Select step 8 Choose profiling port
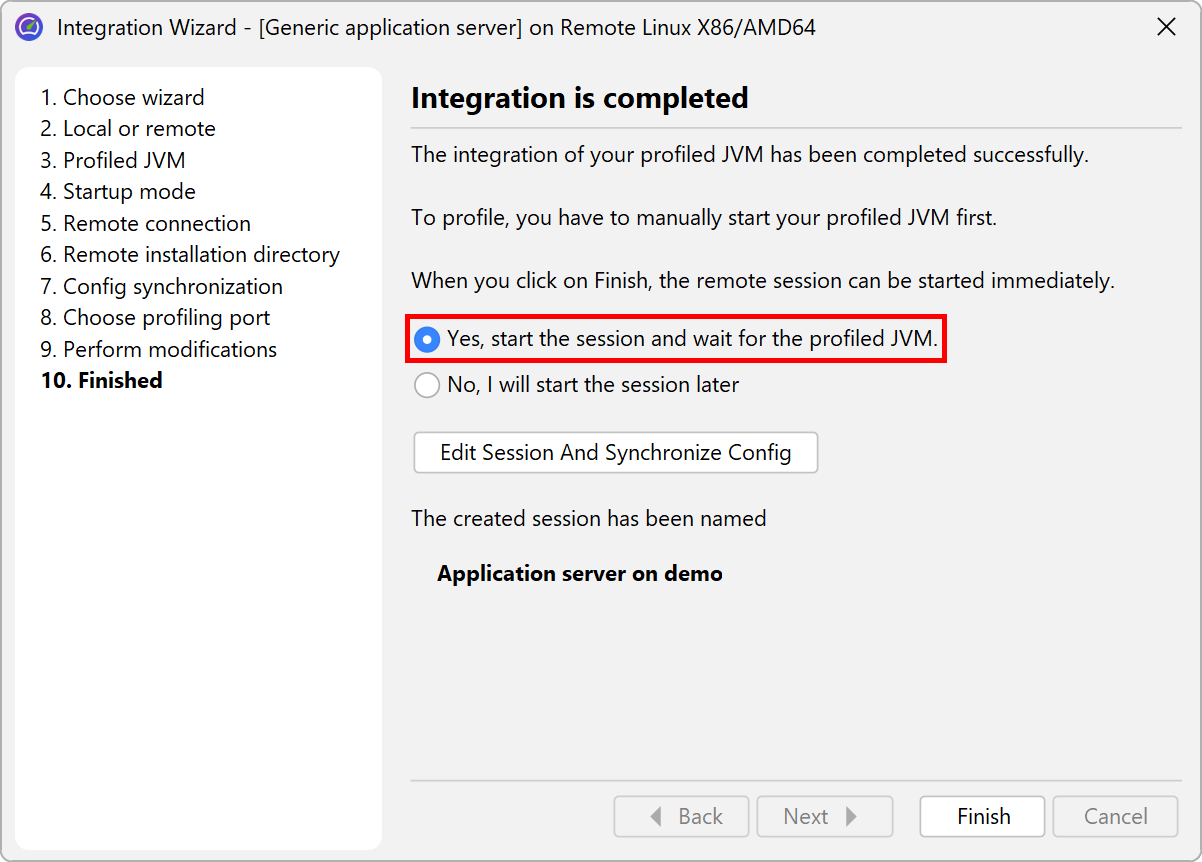 155,318
